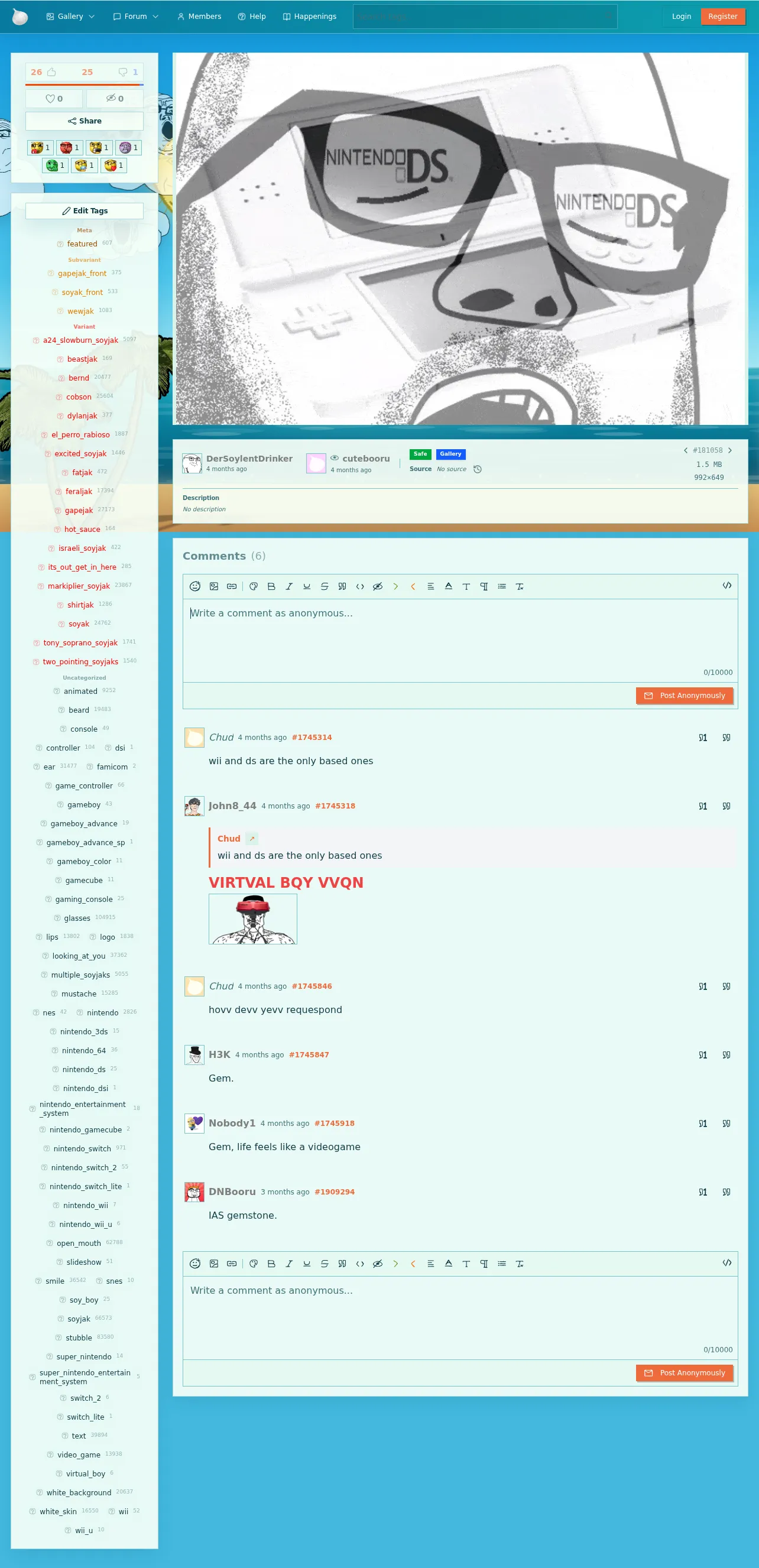This screenshot has height=1568, width=759.
Task: Insert inline code in the upper comment editor
Action: 360,586
